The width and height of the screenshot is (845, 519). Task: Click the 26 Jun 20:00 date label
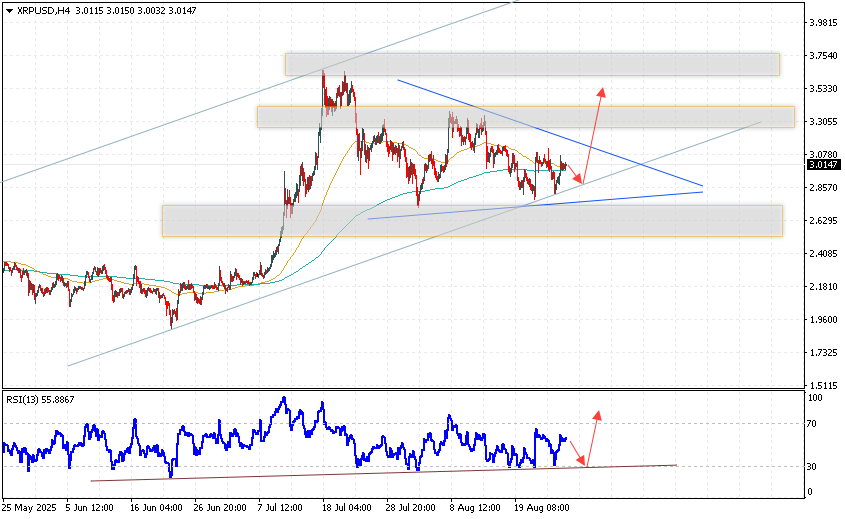[220, 508]
